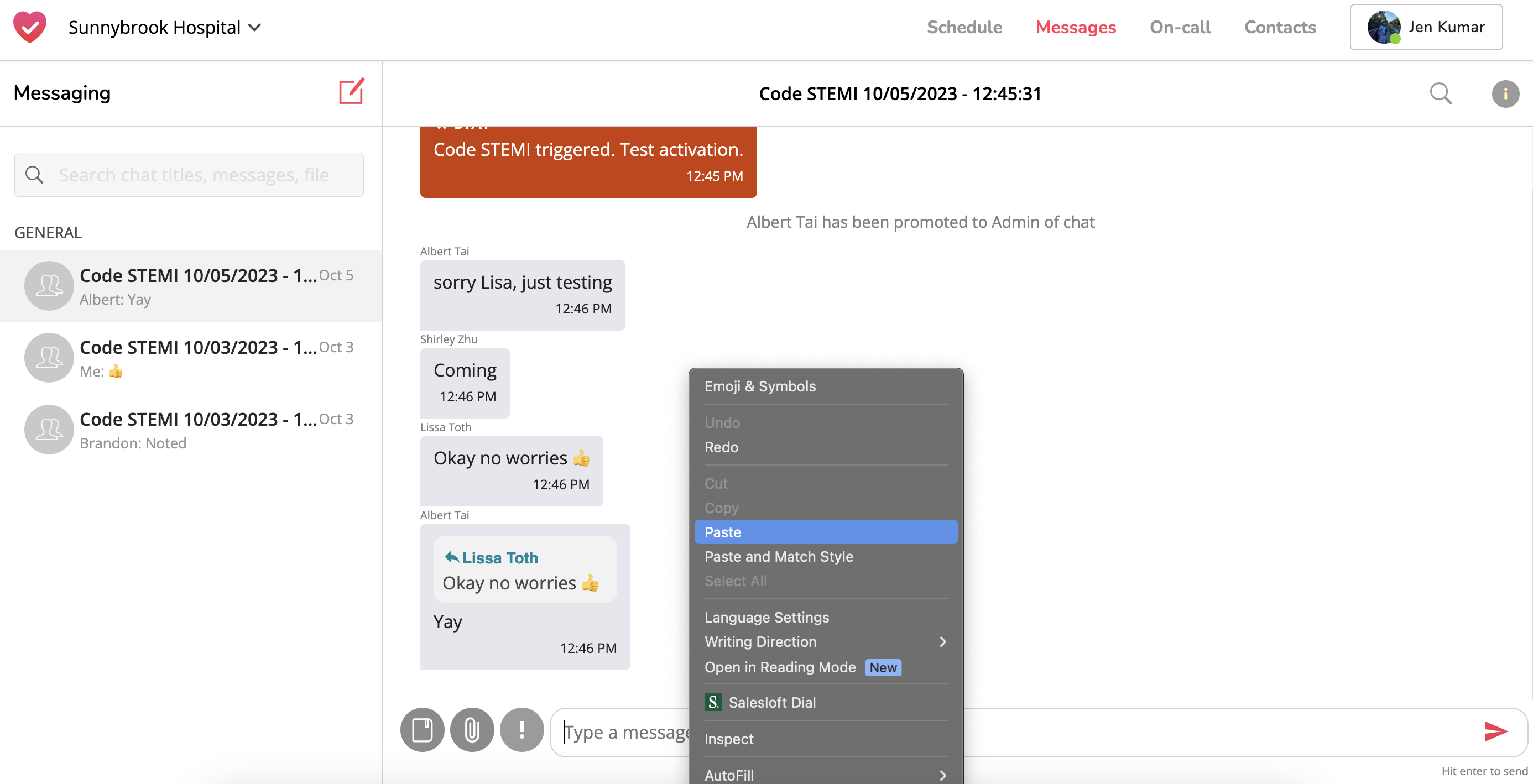Click the Code STEMI 10/05/2023 chat title

coord(900,93)
